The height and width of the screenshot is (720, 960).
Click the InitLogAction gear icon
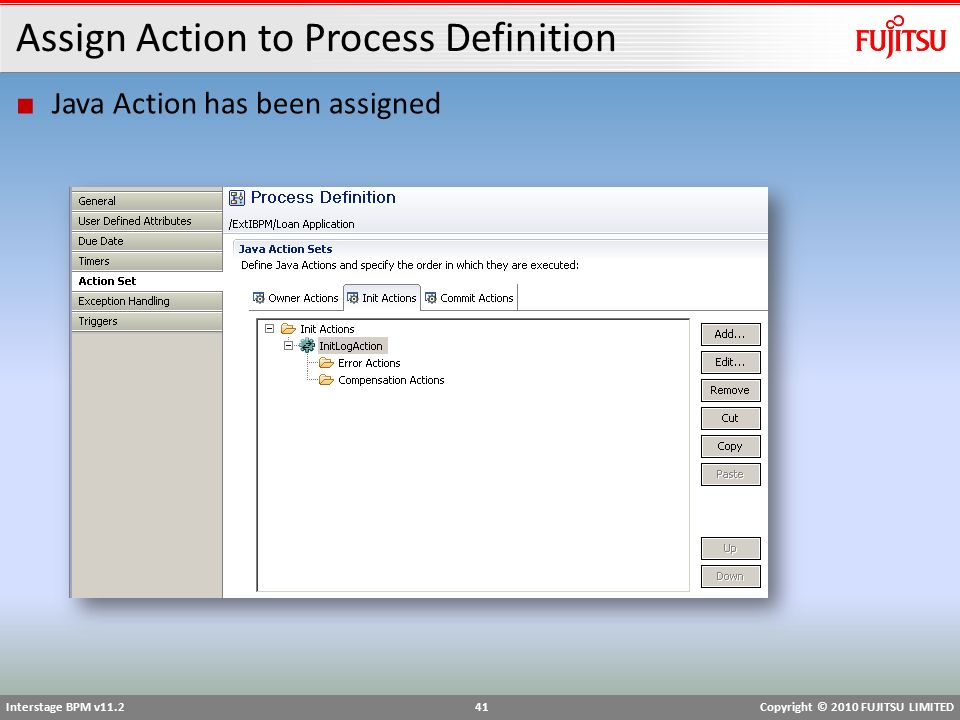tap(307, 345)
